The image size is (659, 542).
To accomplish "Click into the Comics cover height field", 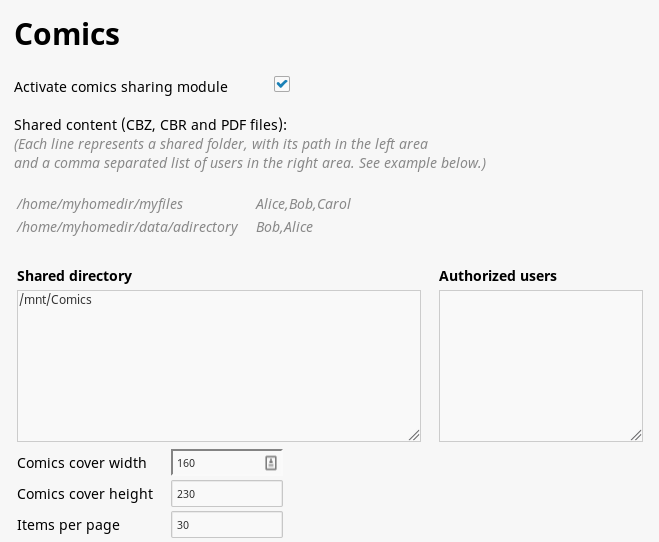I will click(x=227, y=494).
